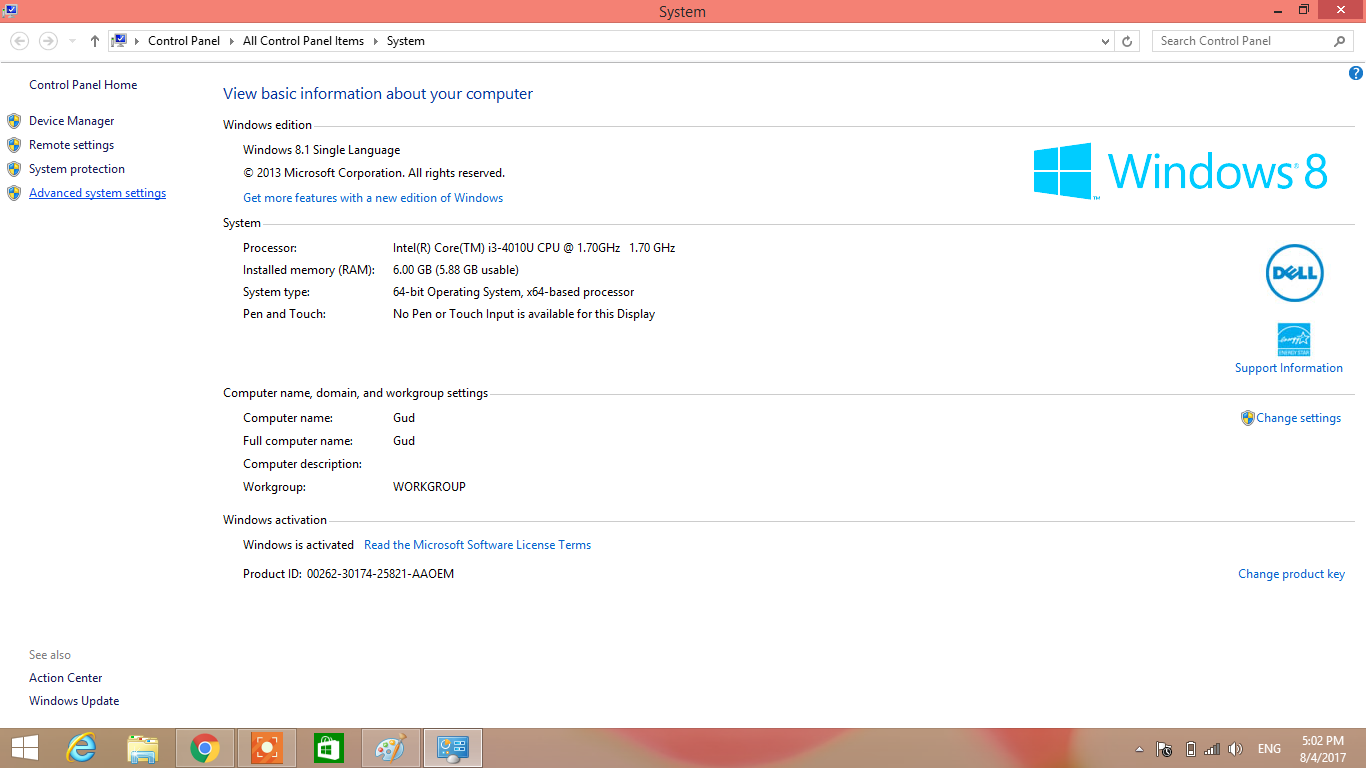Screen dimensions: 1366x768
Task: Switch to Paint on the taskbar
Action: coord(391,748)
